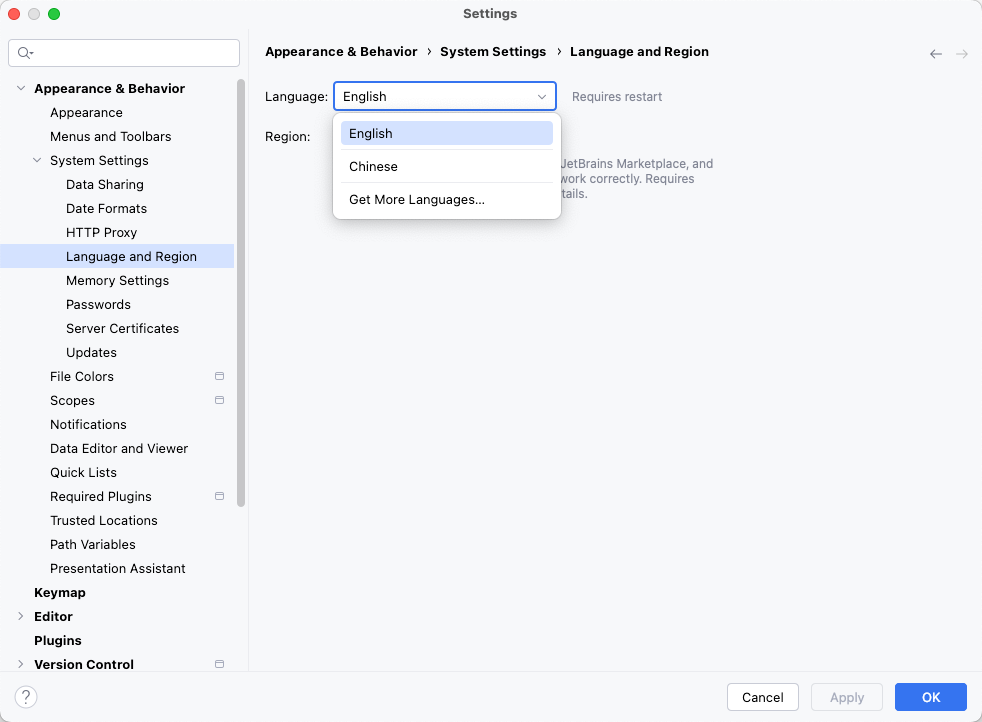Click the Region: label
Viewport: 982px width, 722px height.
pos(287,137)
